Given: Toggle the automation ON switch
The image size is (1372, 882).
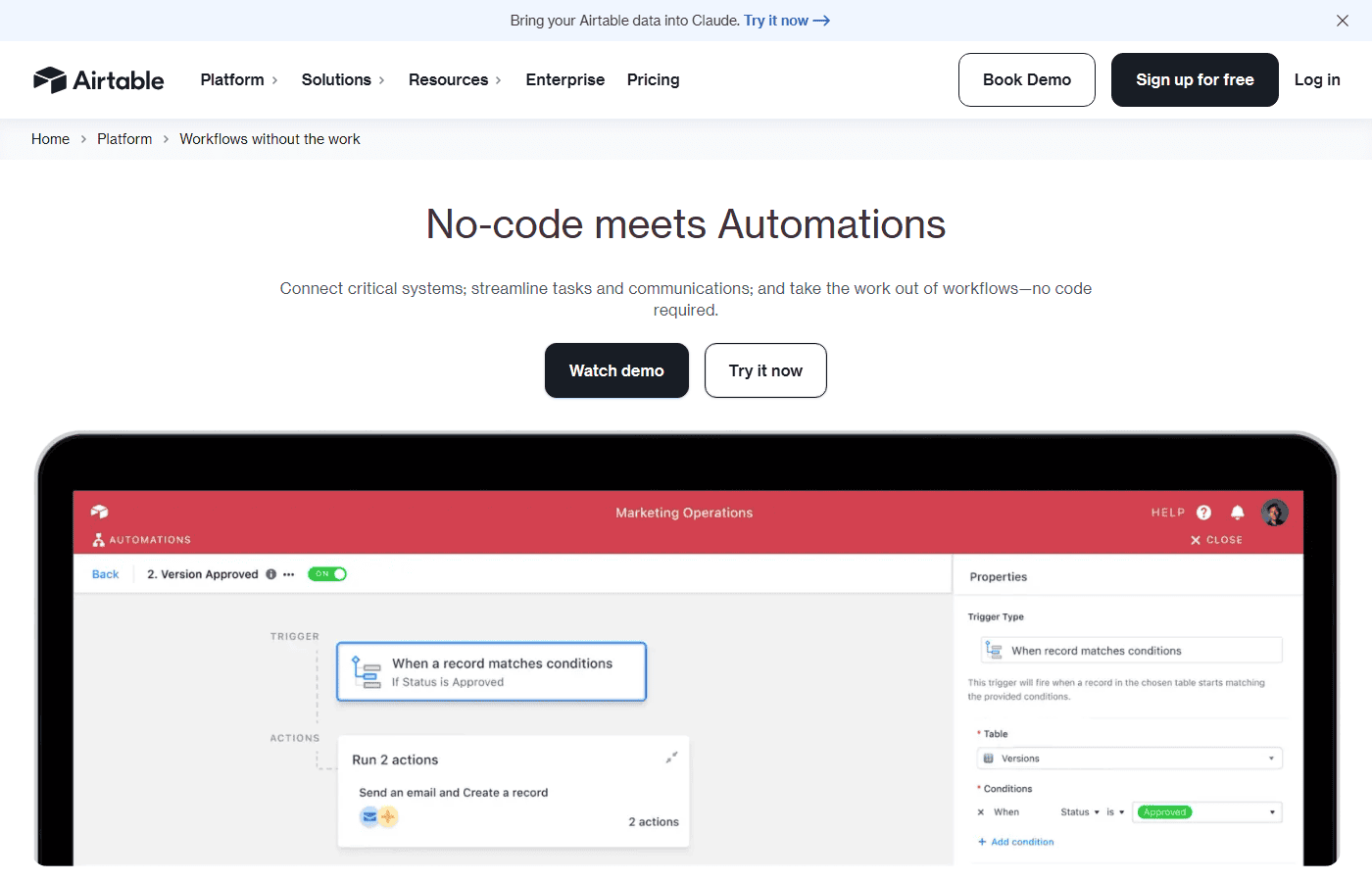Looking at the screenshot, I should pyautogui.click(x=327, y=574).
